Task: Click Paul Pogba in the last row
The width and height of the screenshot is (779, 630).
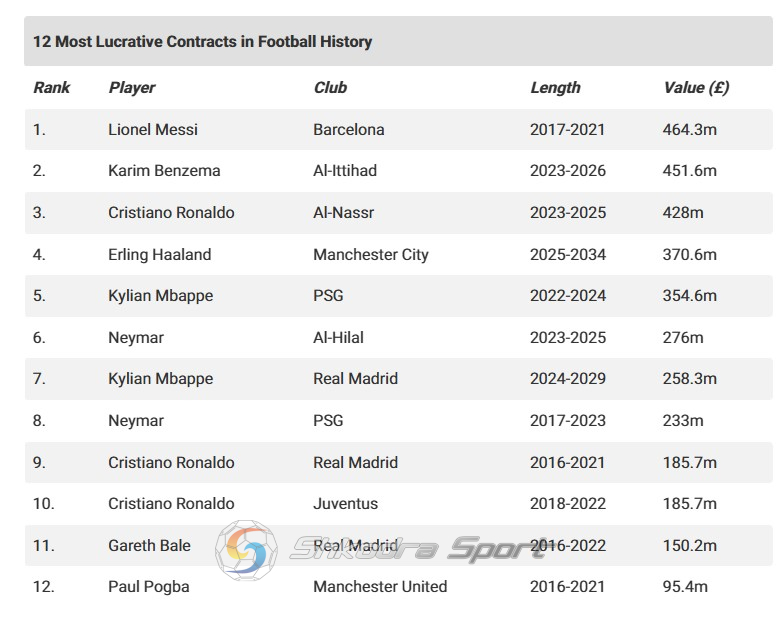Action: pos(149,587)
